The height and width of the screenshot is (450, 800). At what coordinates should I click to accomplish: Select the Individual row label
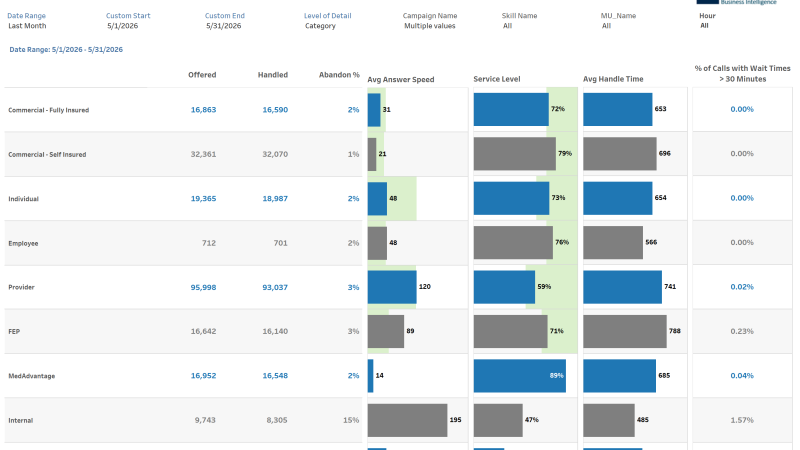click(23, 198)
